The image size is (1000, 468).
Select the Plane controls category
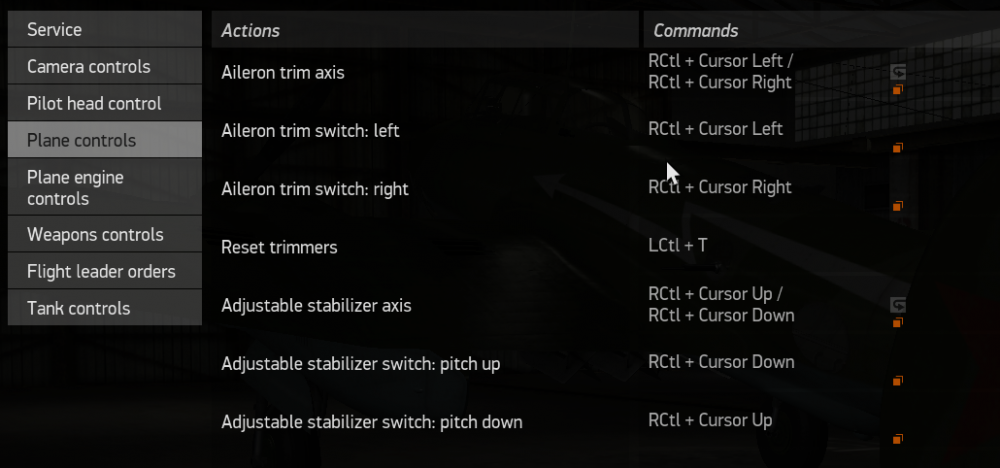tap(104, 141)
